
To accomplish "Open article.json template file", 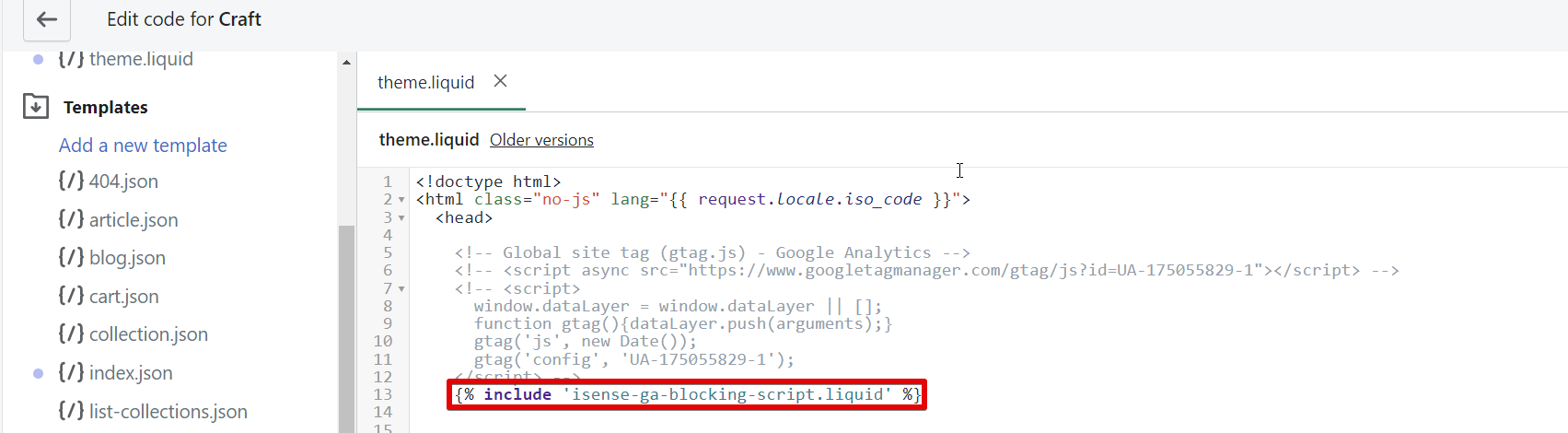I will click(x=134, y=220).
